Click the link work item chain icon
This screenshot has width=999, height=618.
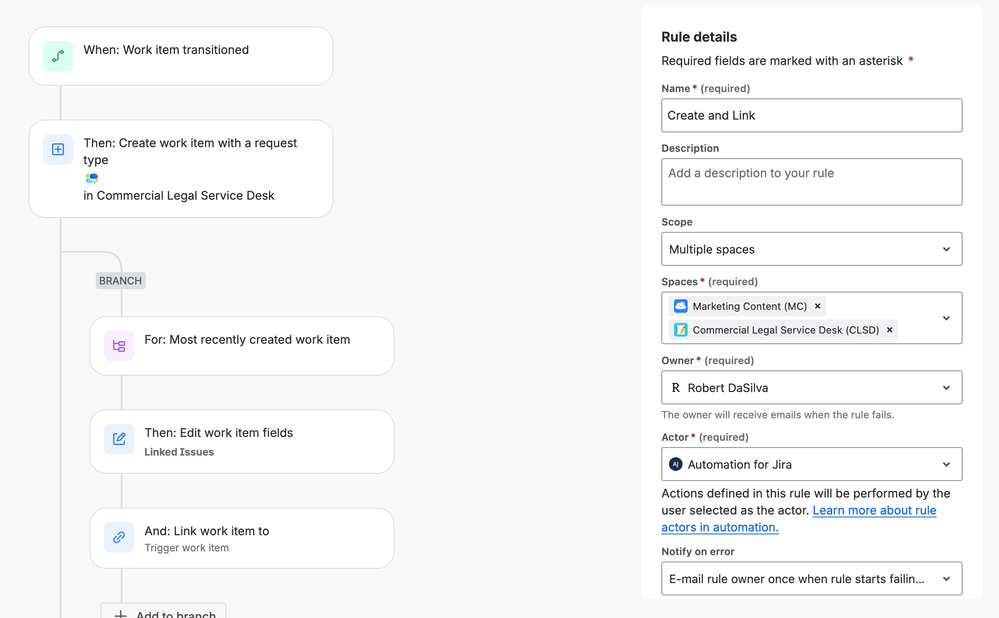click(119, 537)
